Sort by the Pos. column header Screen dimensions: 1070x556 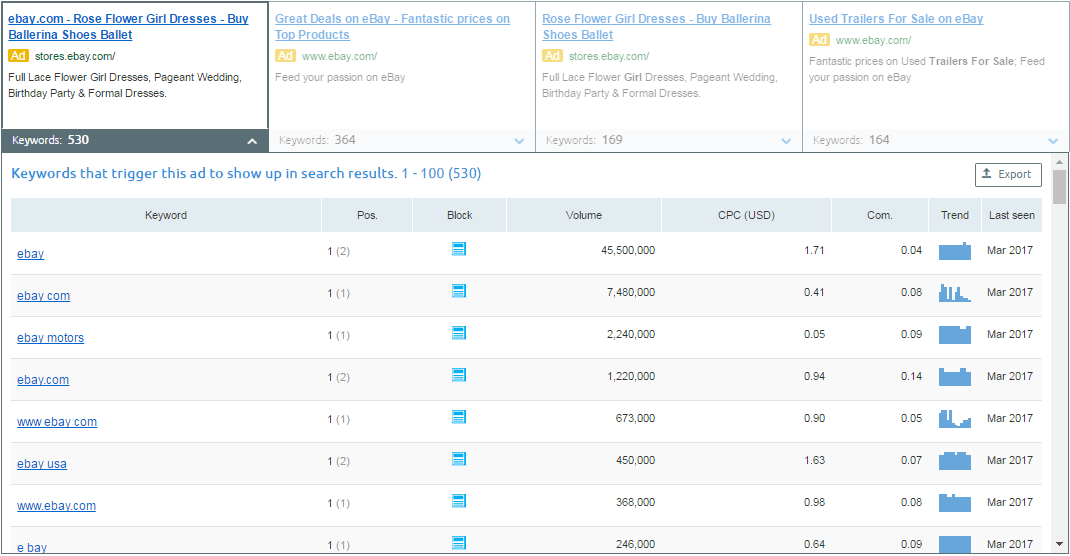(367, 216)
